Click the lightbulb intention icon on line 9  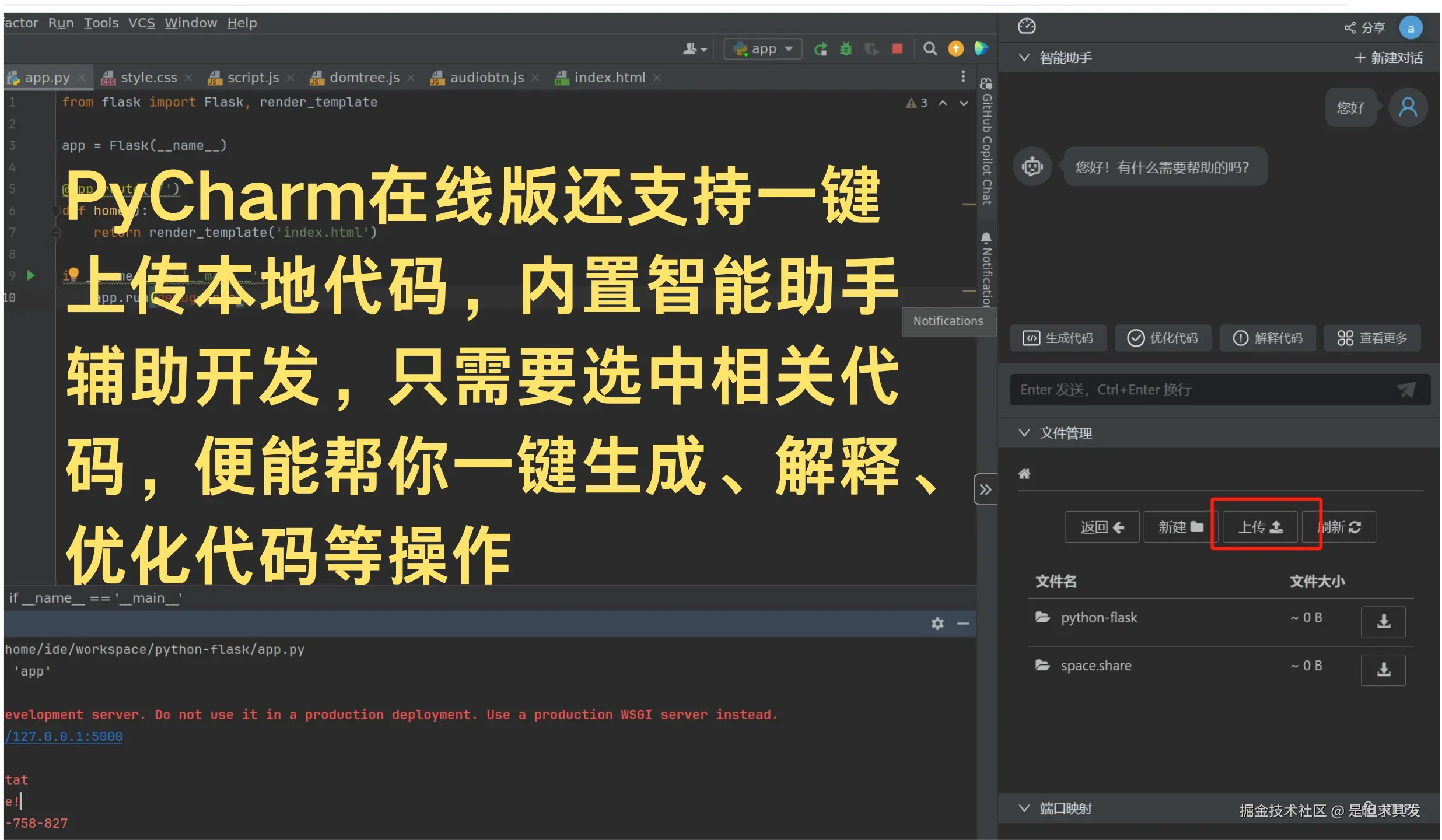(73, 274)
